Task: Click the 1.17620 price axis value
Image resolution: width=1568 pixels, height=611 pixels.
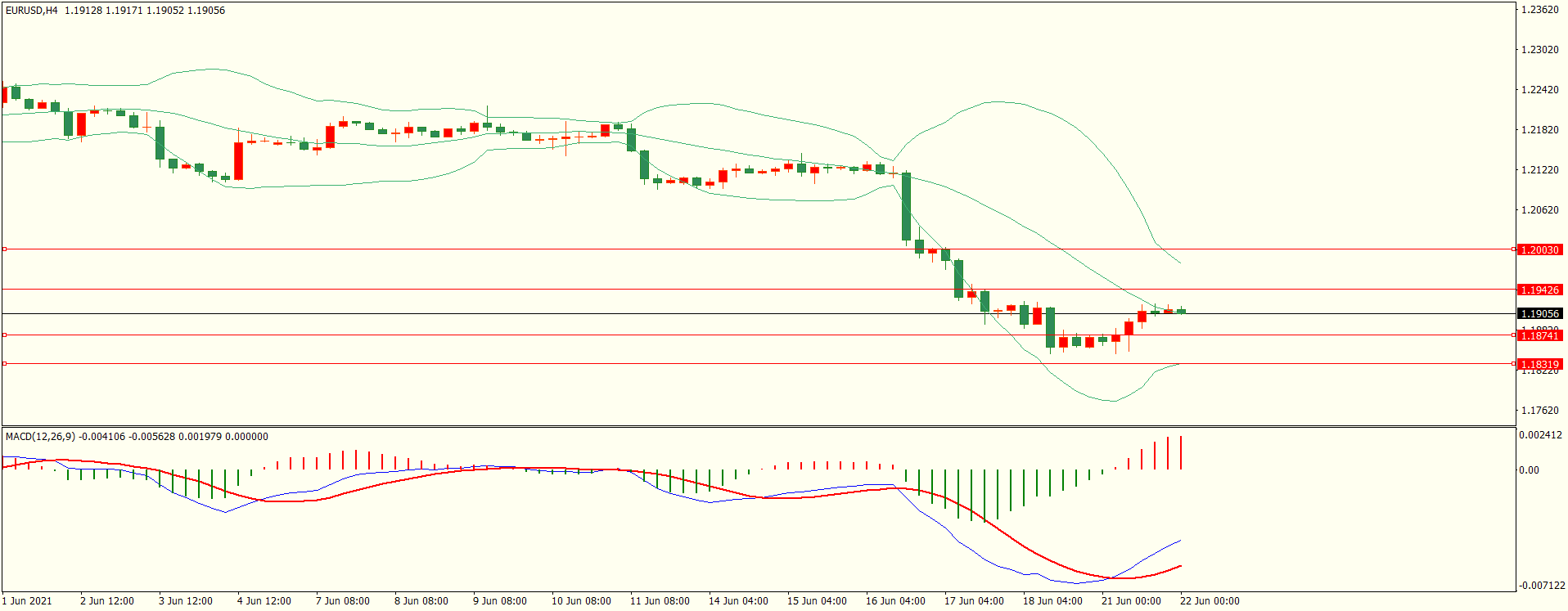Action: (1539, 411)
